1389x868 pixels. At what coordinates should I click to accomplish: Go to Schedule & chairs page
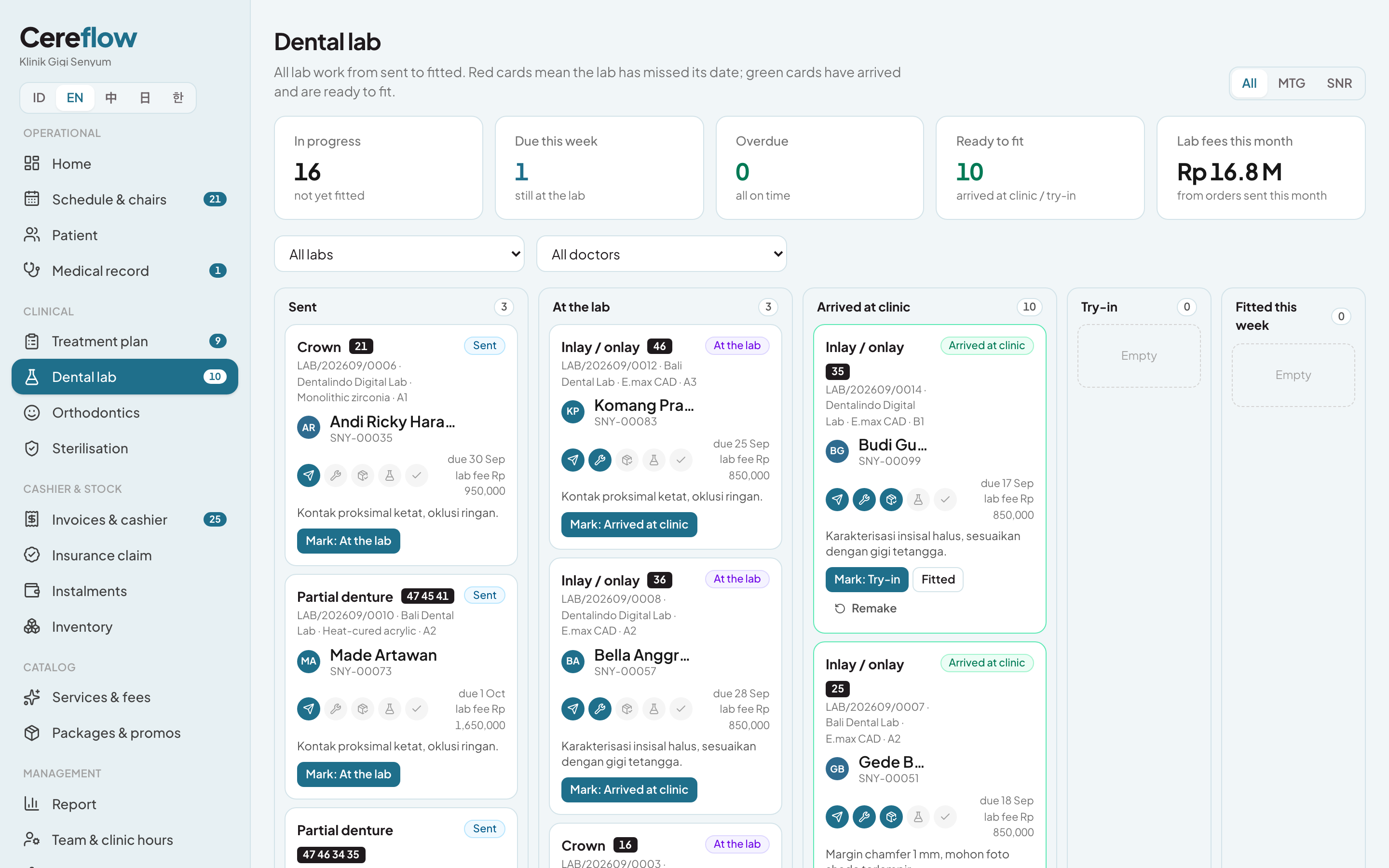124,199
